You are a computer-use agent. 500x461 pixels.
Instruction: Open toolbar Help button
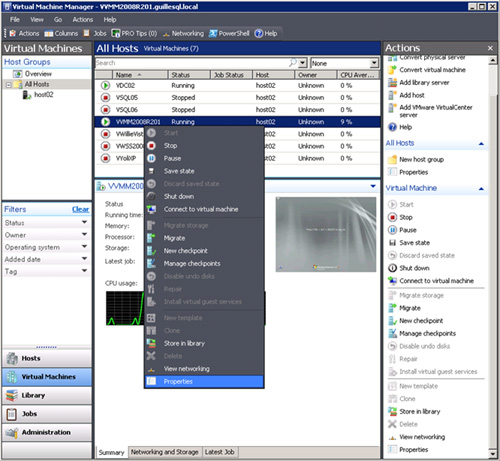click(266, 33)
